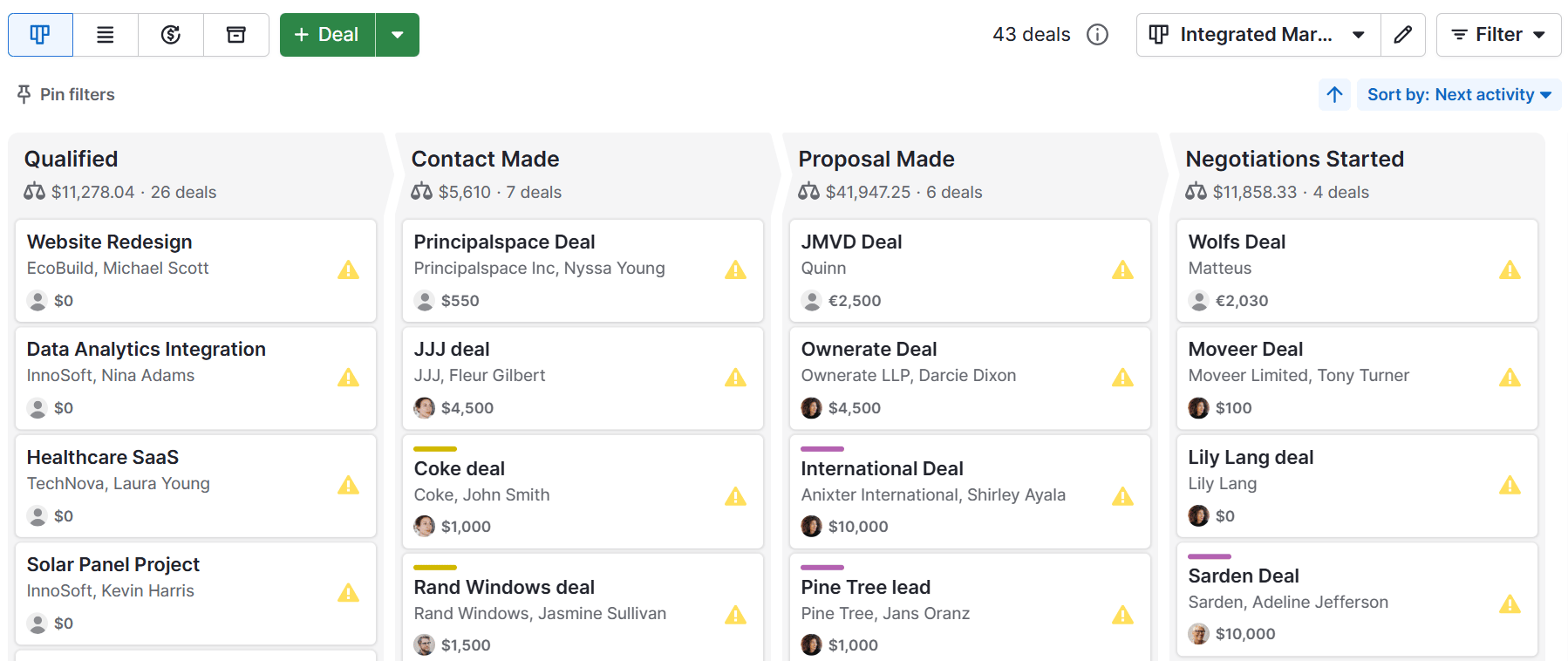Click the Contact Made stage header
Screen dimensions: 1568x661
pyautogui.click(x=485, y=159)
